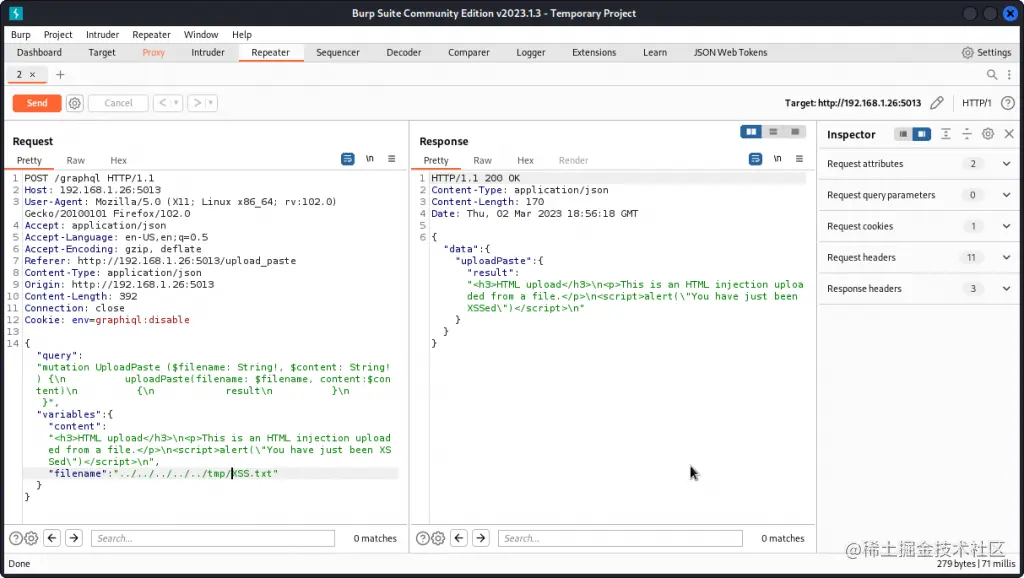
Task: Select top-bottom layout view
Action: pyautogui.click(x=773, y=132)
